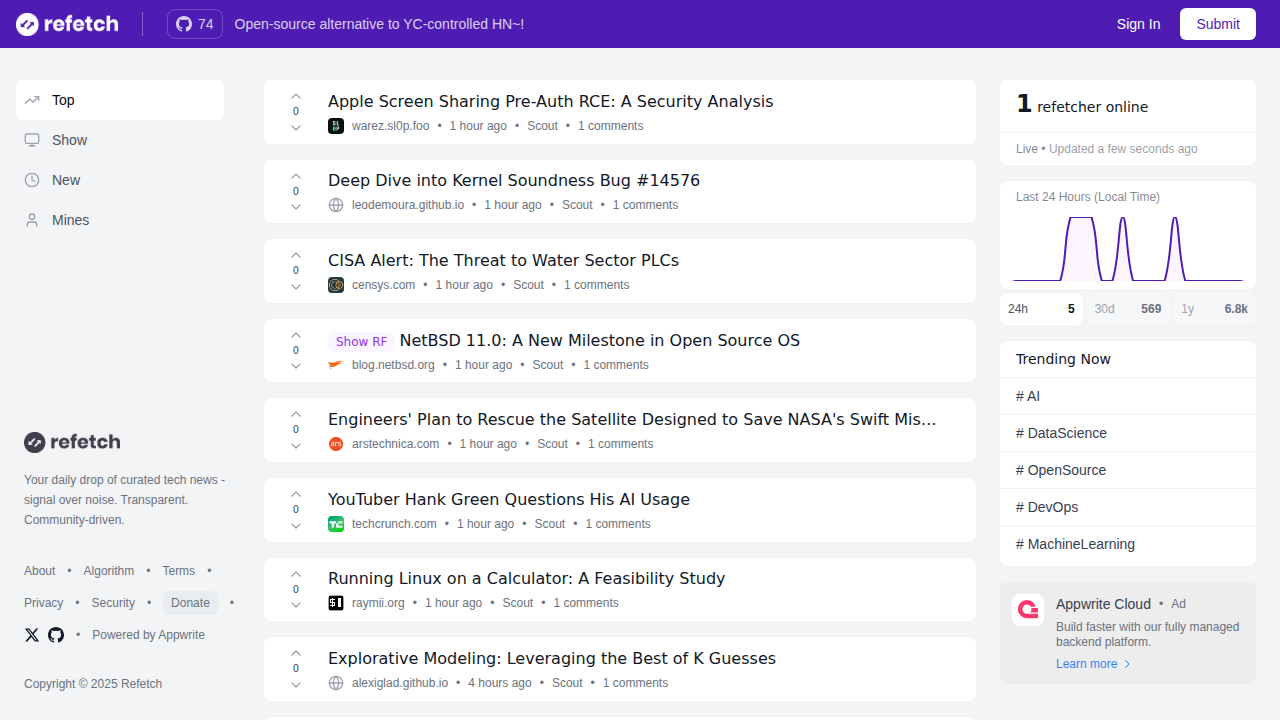
Task: Upvote the Apple Screen Sharing RCE post
Action: coord(296,97)
